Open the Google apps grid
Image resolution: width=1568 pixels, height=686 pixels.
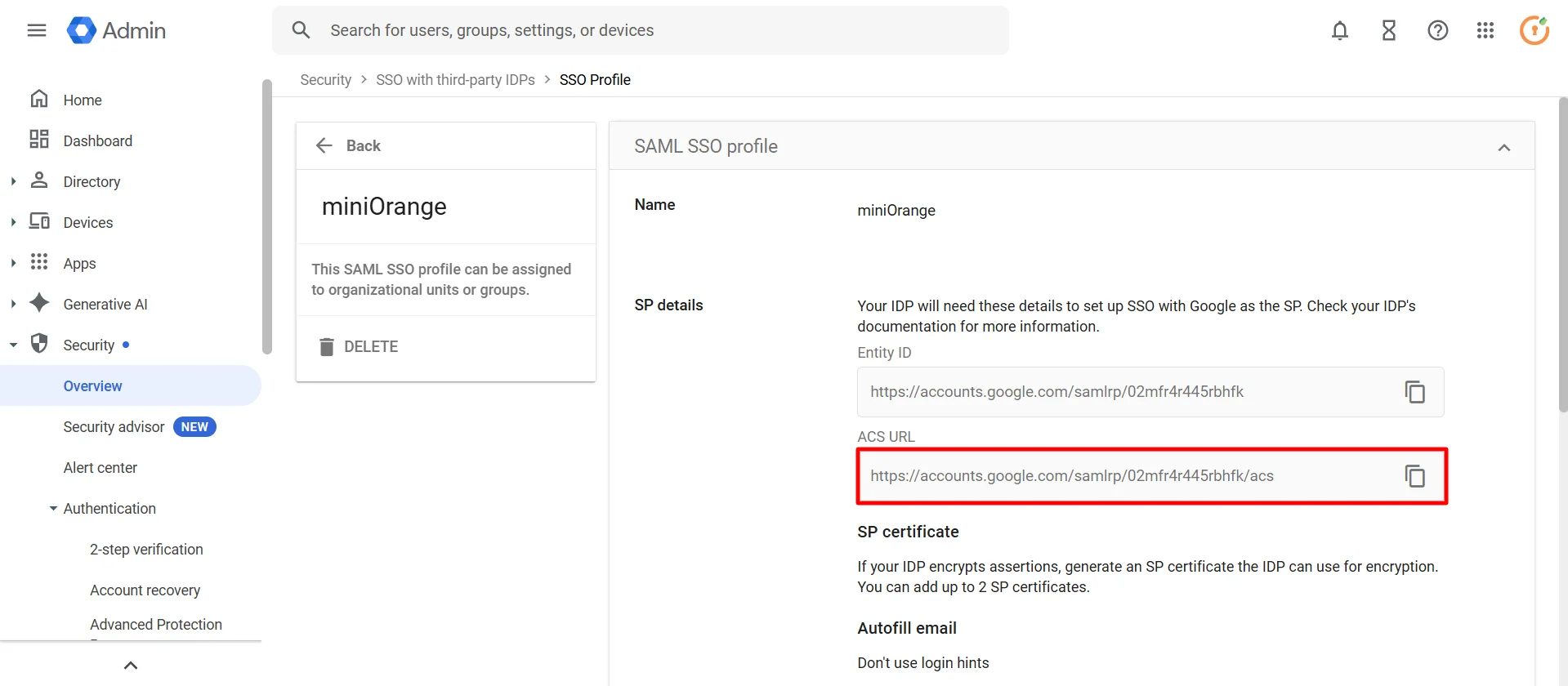(1485, 30)
